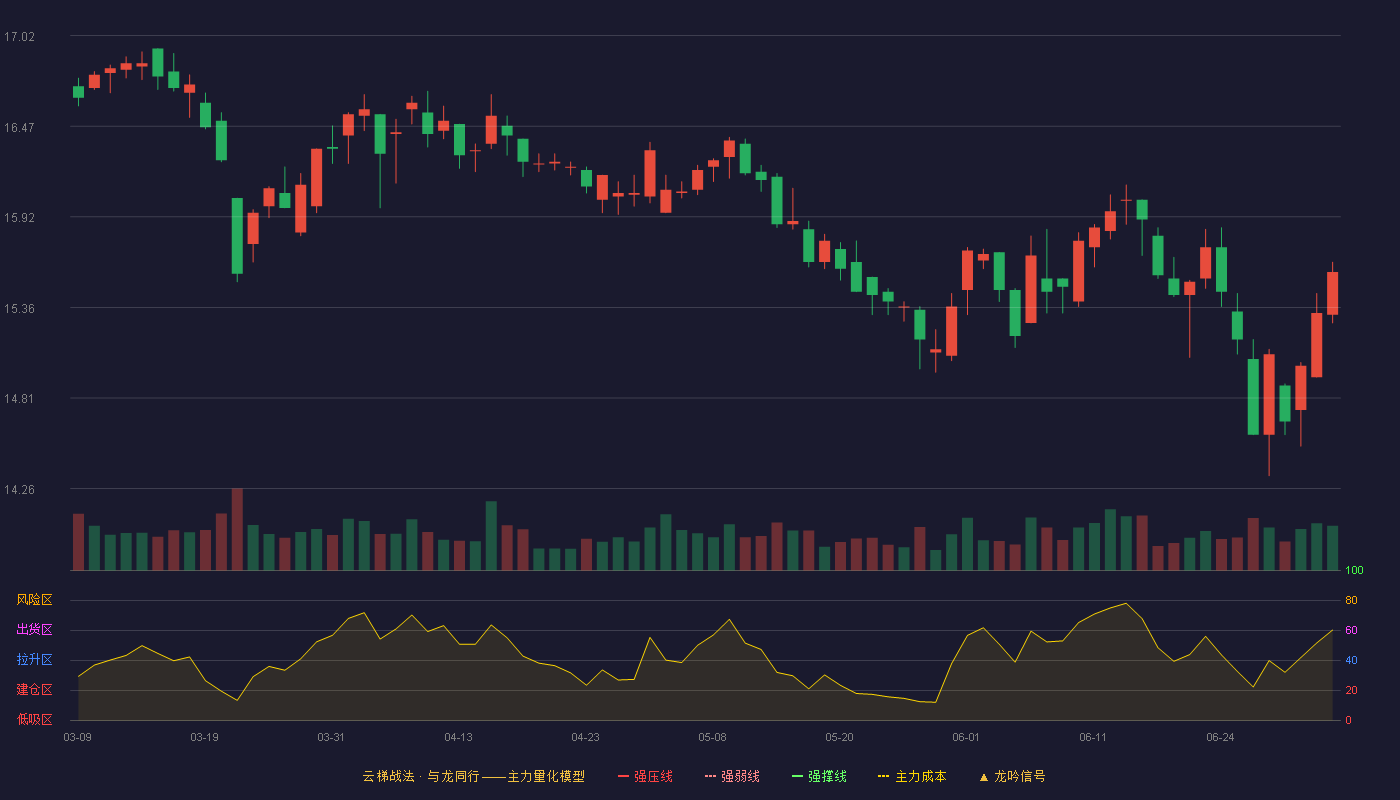Toggle the 主力量化模型 line legend entry
Screen dimensions: 1400x800
474,776
